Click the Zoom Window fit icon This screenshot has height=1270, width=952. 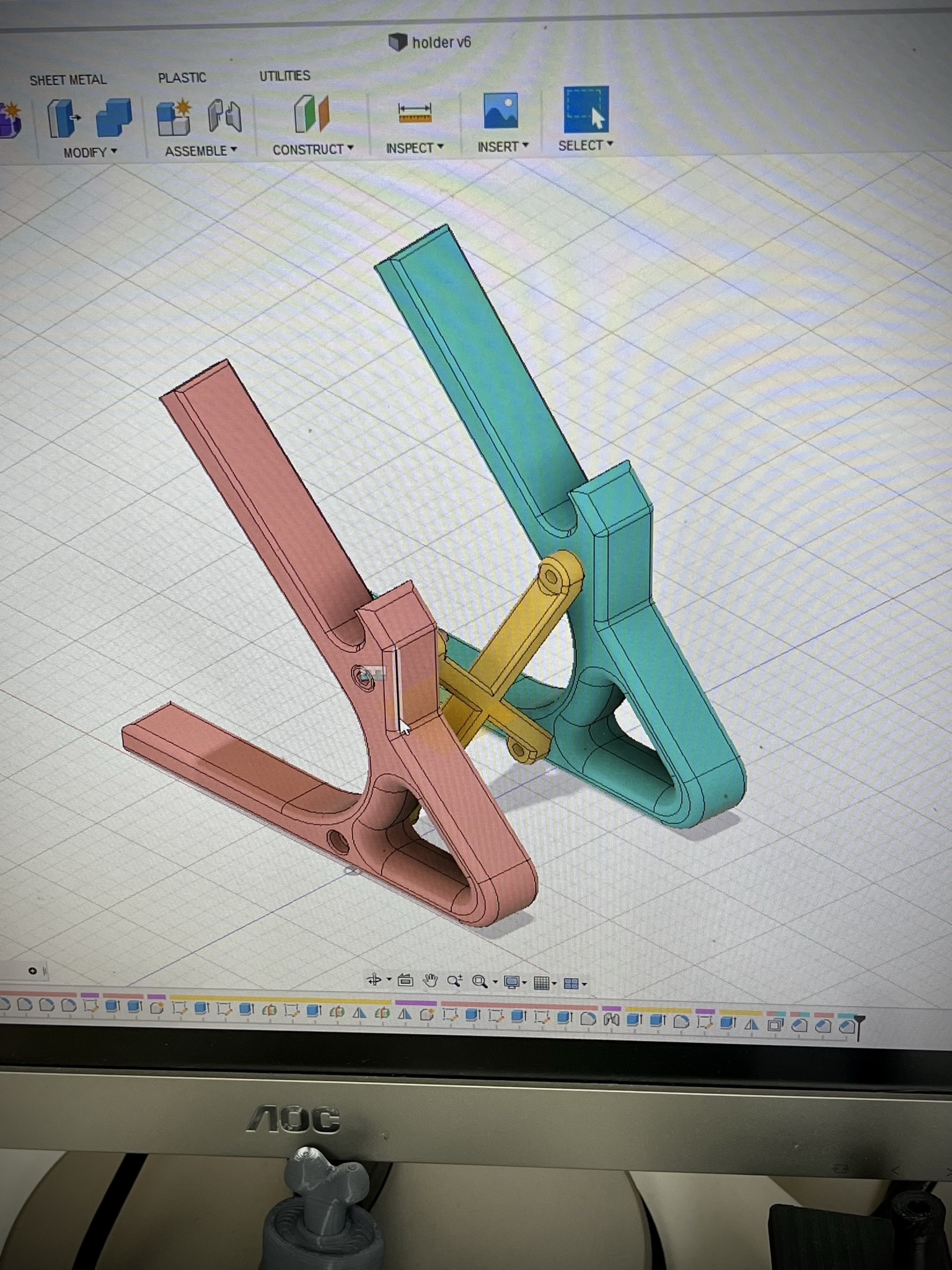479,982
